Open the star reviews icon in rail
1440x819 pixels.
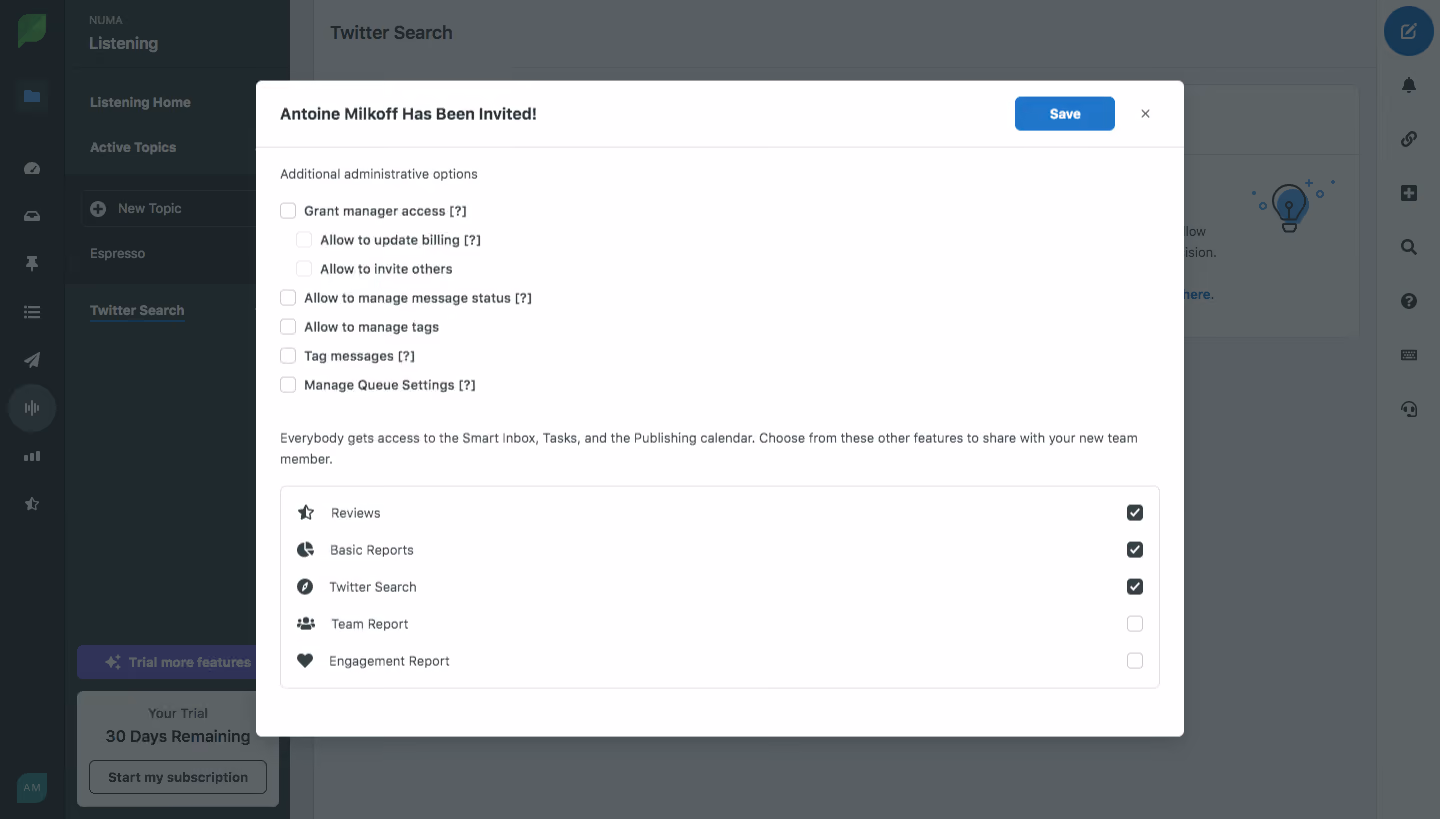click(32, 504)
